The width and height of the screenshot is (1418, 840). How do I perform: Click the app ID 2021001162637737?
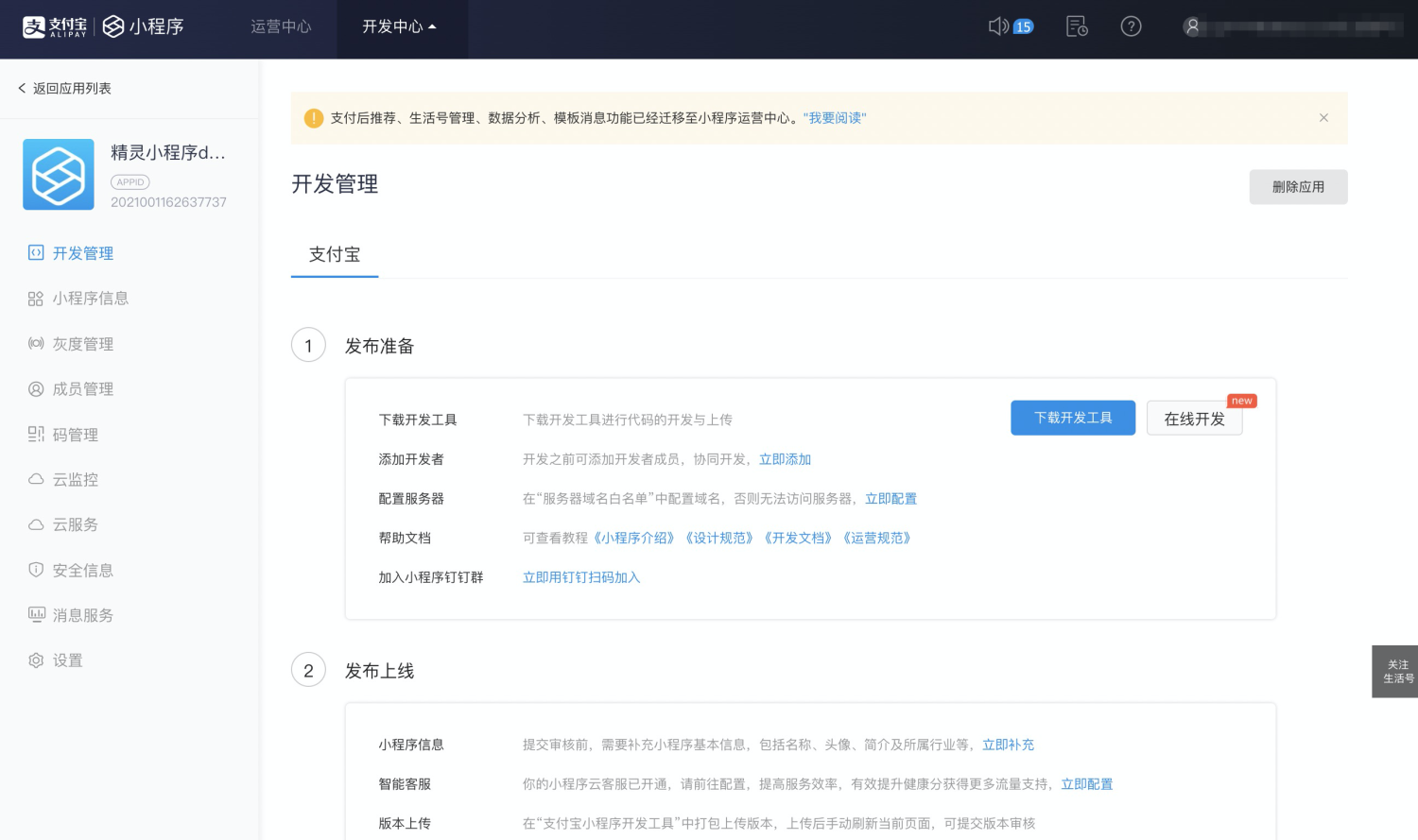point(168,202)
